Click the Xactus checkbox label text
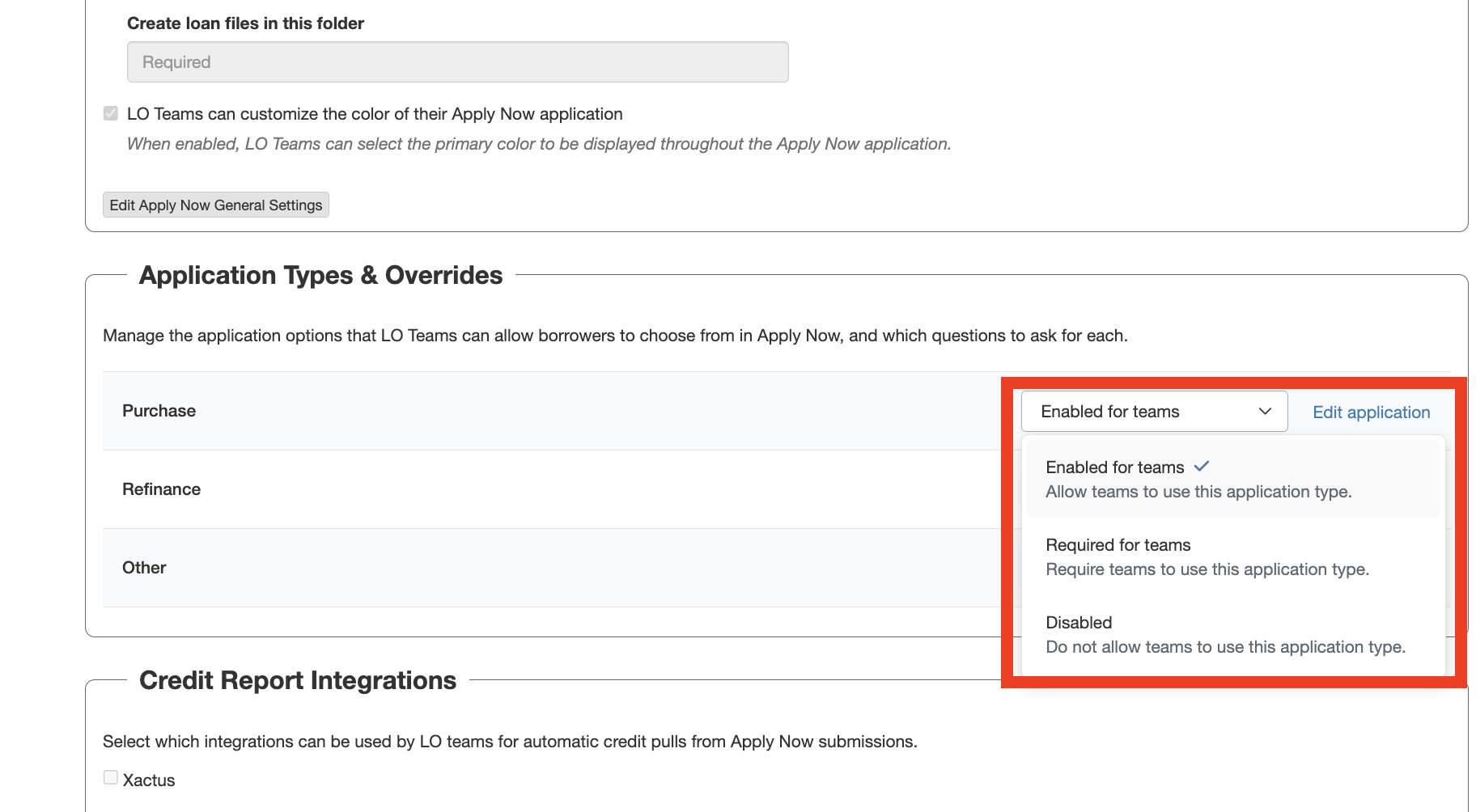 [149, 780]
